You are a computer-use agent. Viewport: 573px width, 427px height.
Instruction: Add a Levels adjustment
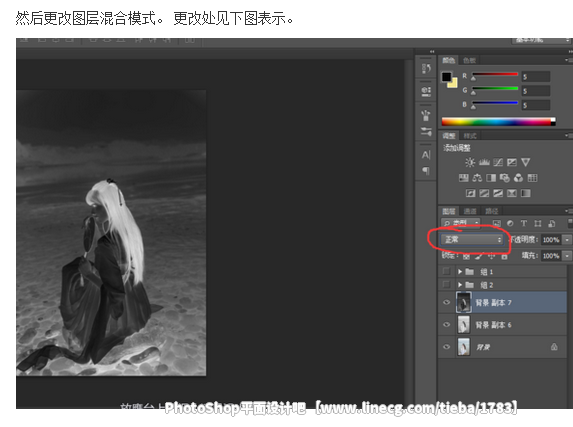[x=484, y=162]
